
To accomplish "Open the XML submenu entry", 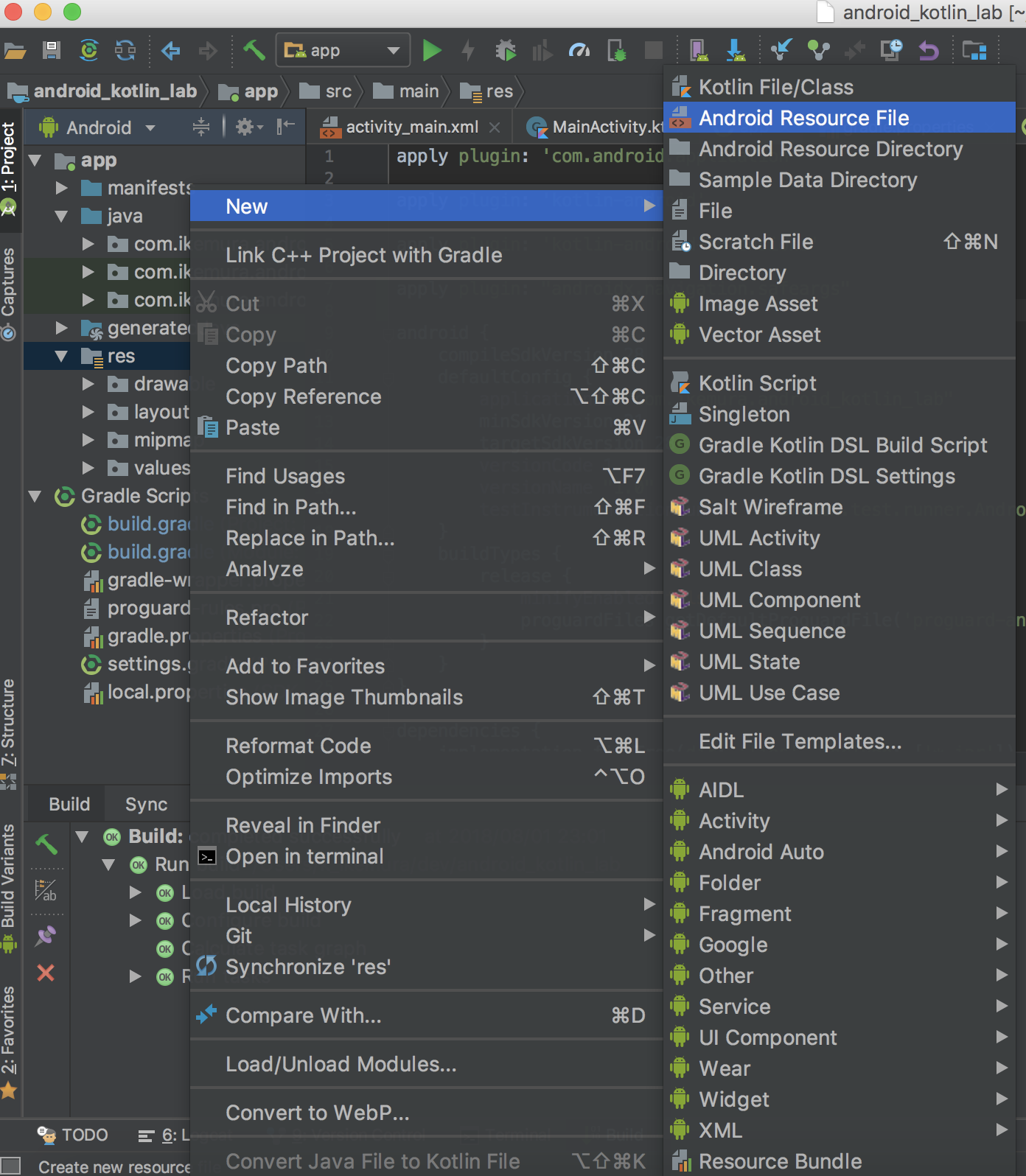I will [840, 1130].
